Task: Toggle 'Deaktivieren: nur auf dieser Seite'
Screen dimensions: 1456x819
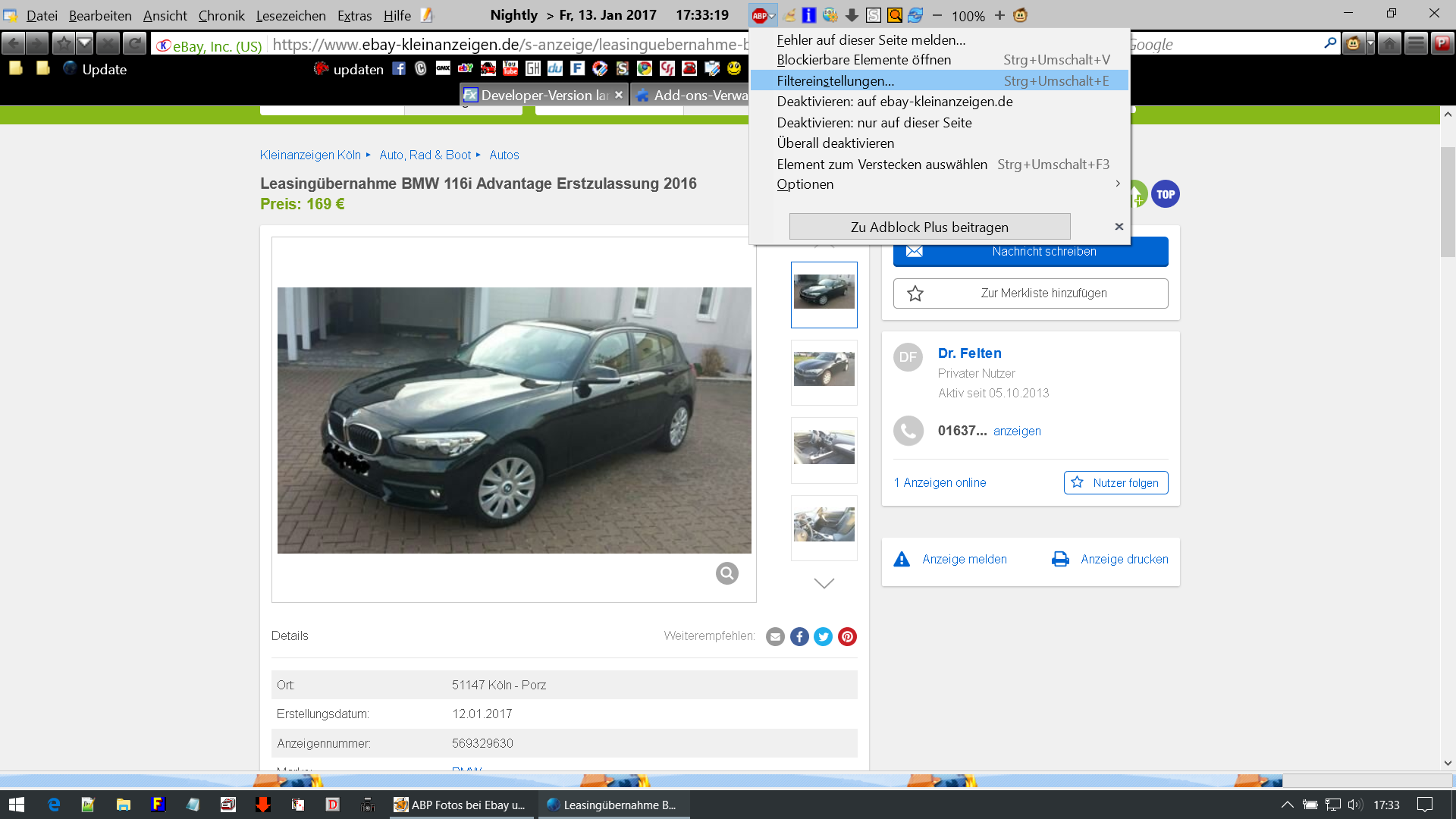Action: click(874, 123)
